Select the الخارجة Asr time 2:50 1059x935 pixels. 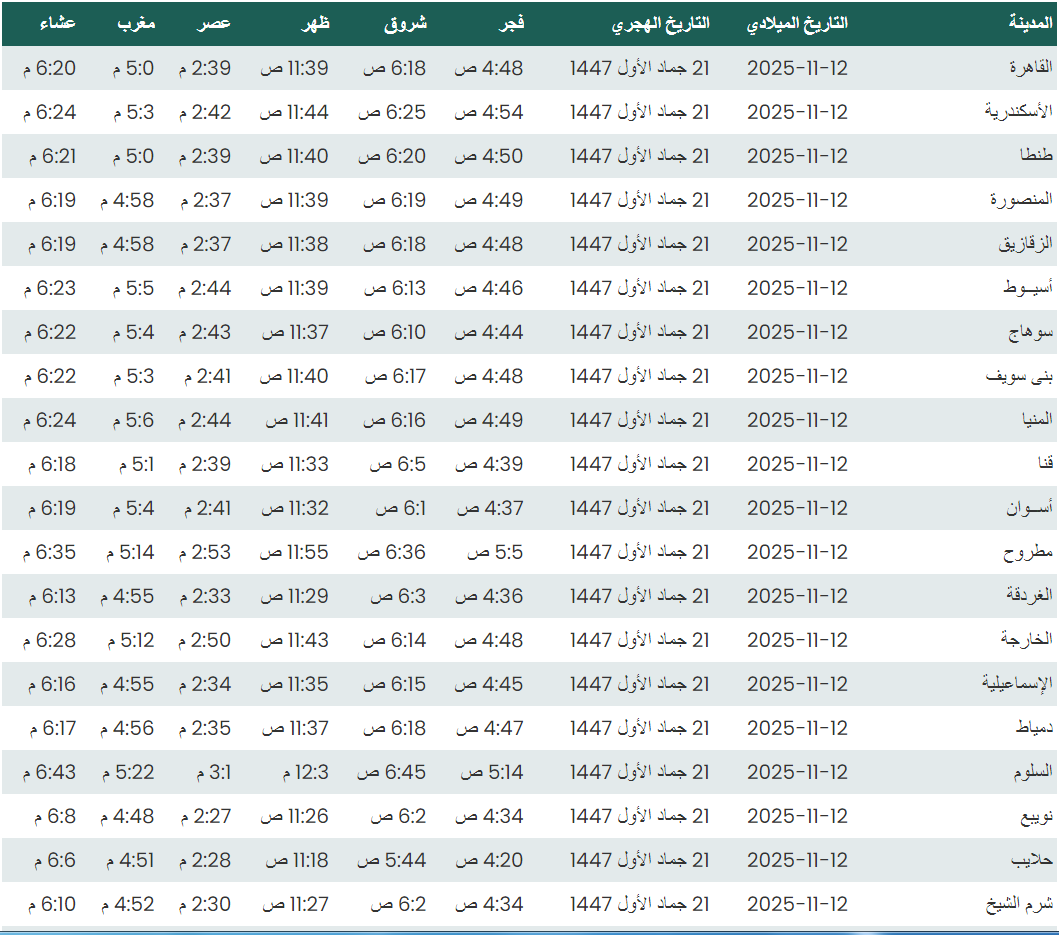coord(206,640)
